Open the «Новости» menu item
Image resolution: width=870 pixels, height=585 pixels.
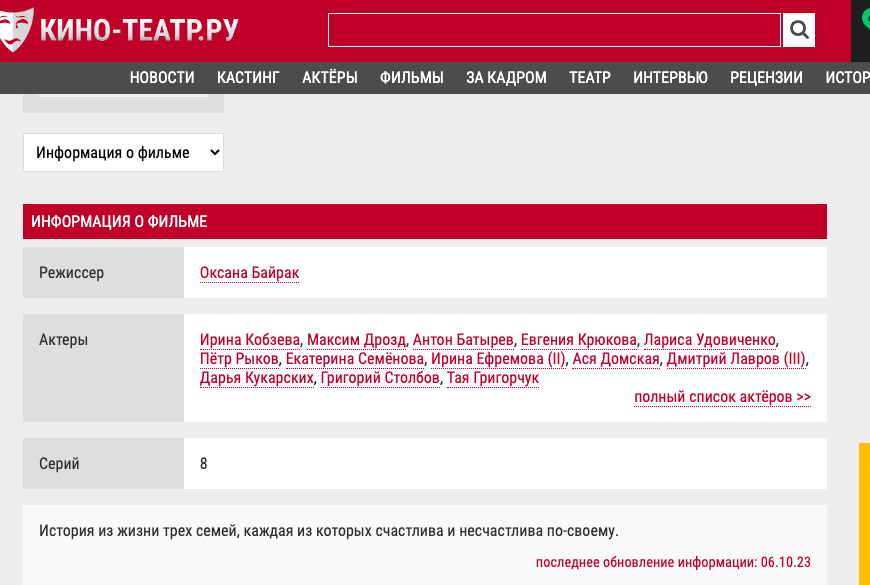point(162,78)
